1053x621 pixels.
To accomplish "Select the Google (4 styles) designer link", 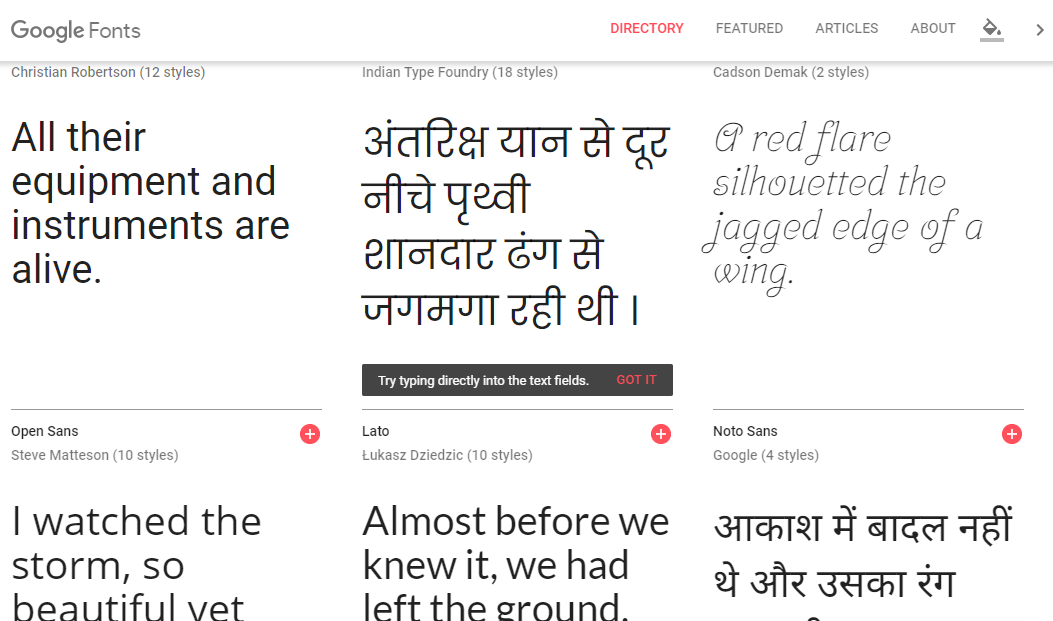I will point(766,455).
